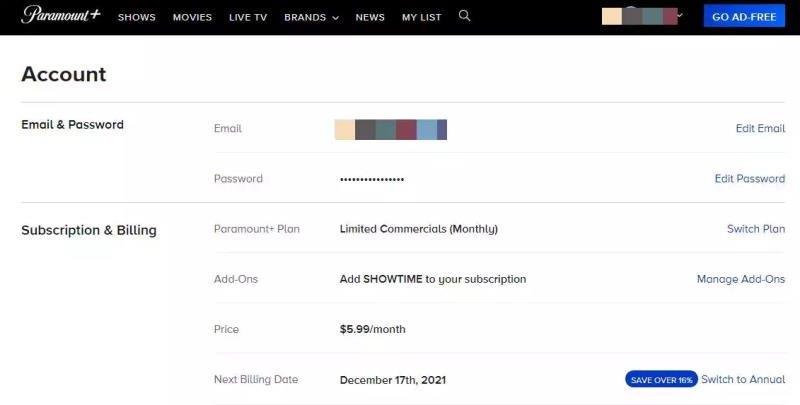Expand the user profile dropdown chevron
This screenshot has height=405, width=800.
click(680, 16)
